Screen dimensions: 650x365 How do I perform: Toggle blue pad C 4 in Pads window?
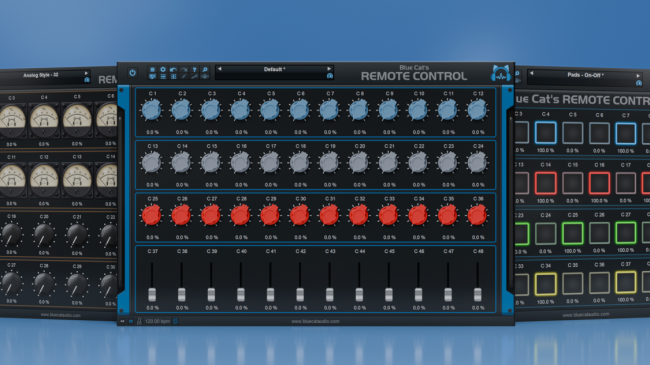(546, 133)
